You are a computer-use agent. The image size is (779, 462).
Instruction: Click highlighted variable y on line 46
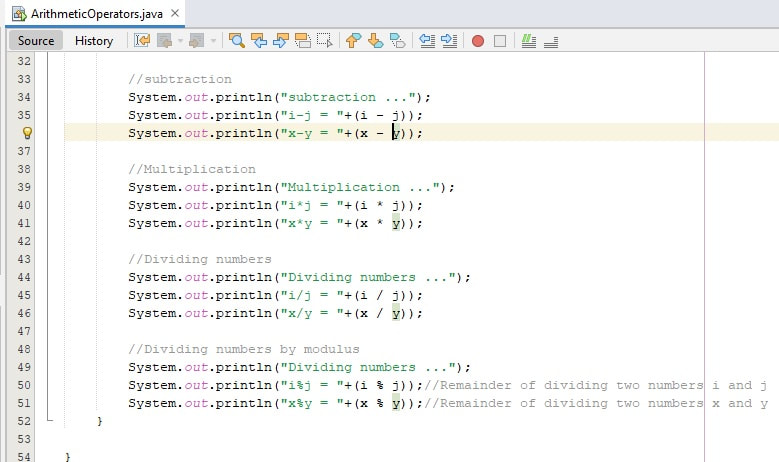[x=396, y=313]
